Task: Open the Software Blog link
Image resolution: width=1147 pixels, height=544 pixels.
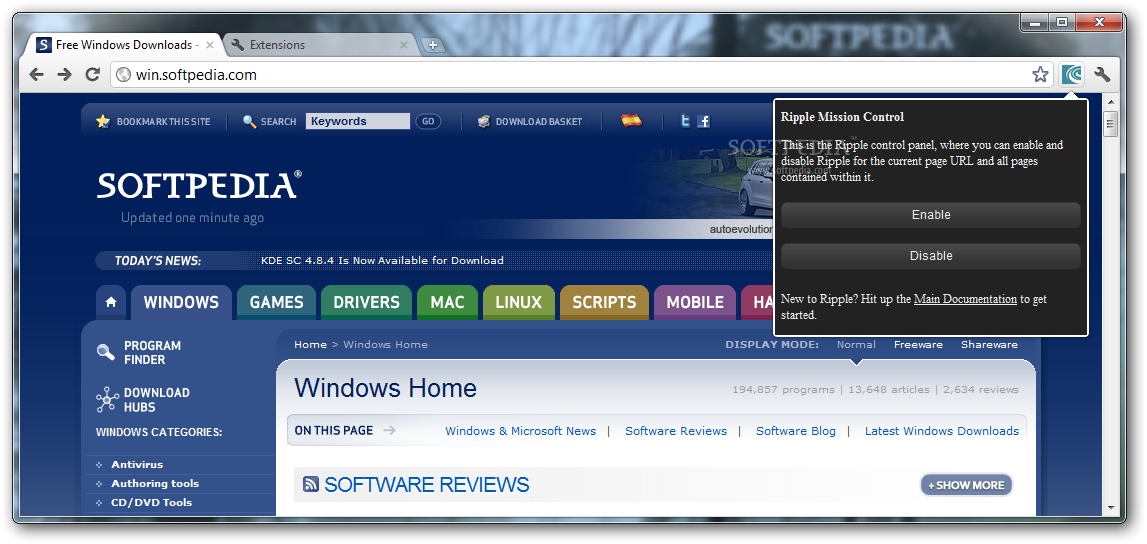Action: [x=796, y=431]
